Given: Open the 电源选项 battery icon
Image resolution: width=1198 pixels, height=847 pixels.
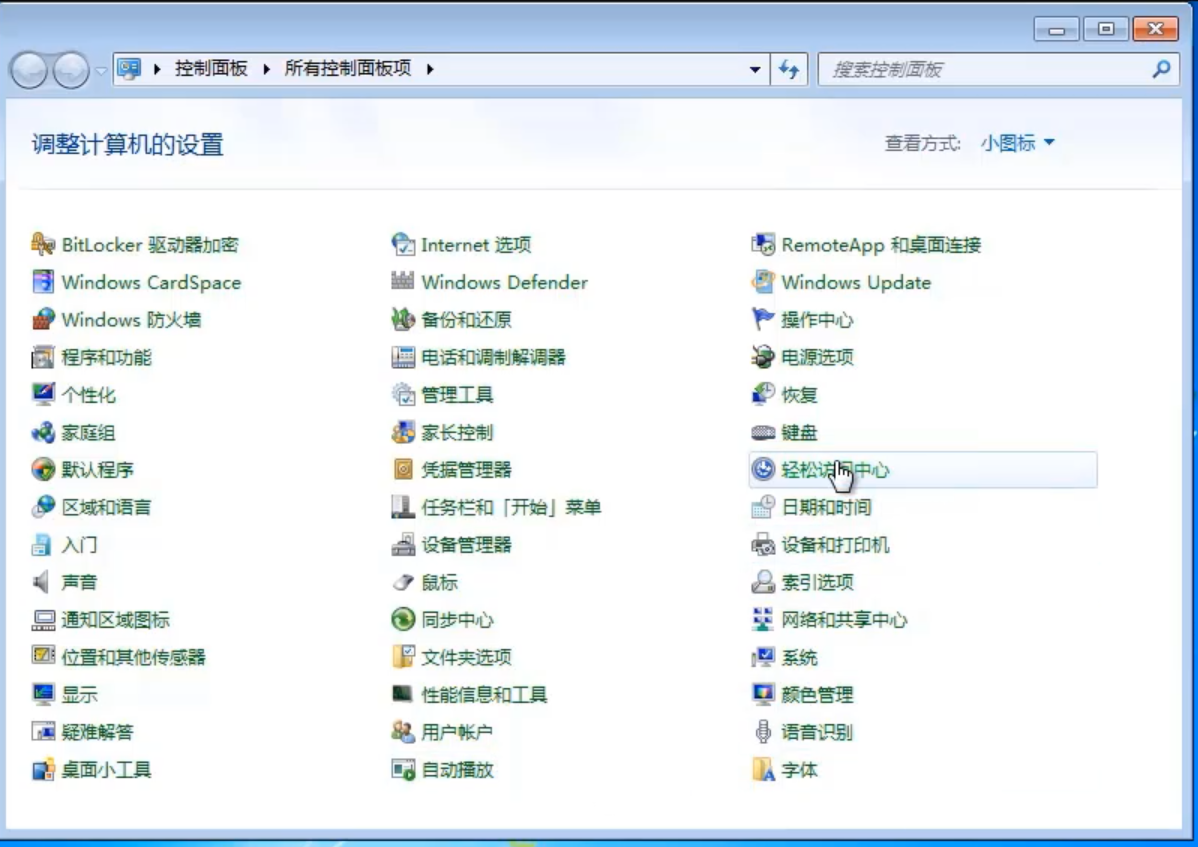Looking at the screenshot, I should tap(763, 357).
